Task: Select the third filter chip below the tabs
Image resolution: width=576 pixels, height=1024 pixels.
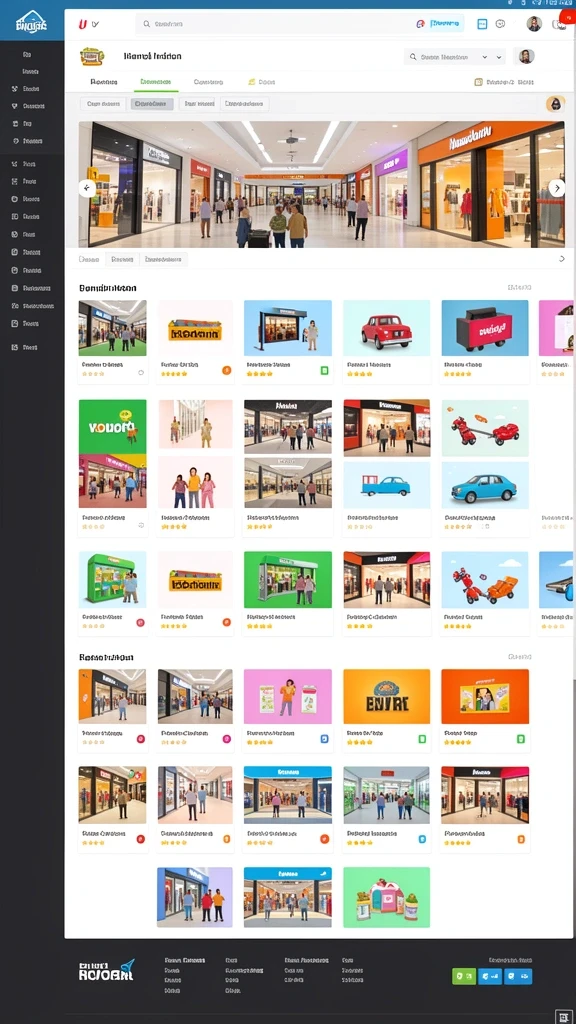Action: click(197, 104)
